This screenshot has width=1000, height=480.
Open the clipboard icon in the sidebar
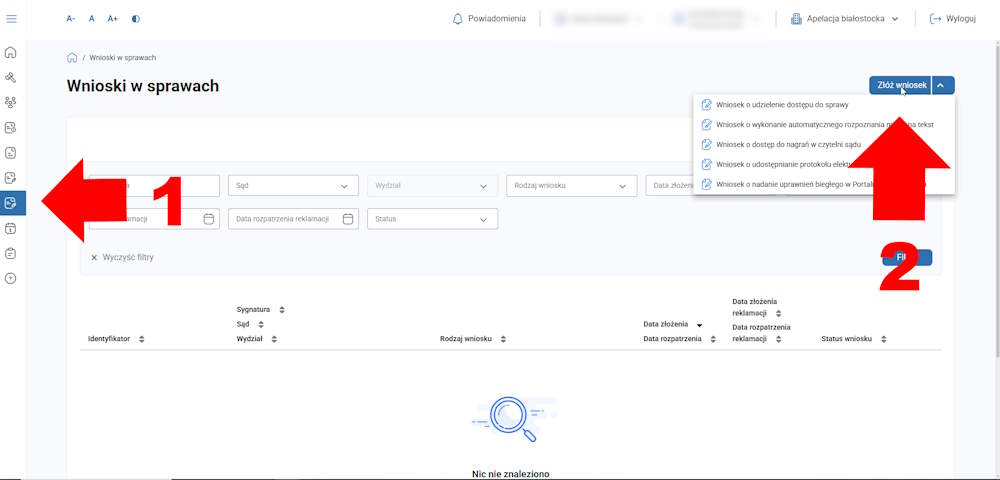[x=11, y=253]
